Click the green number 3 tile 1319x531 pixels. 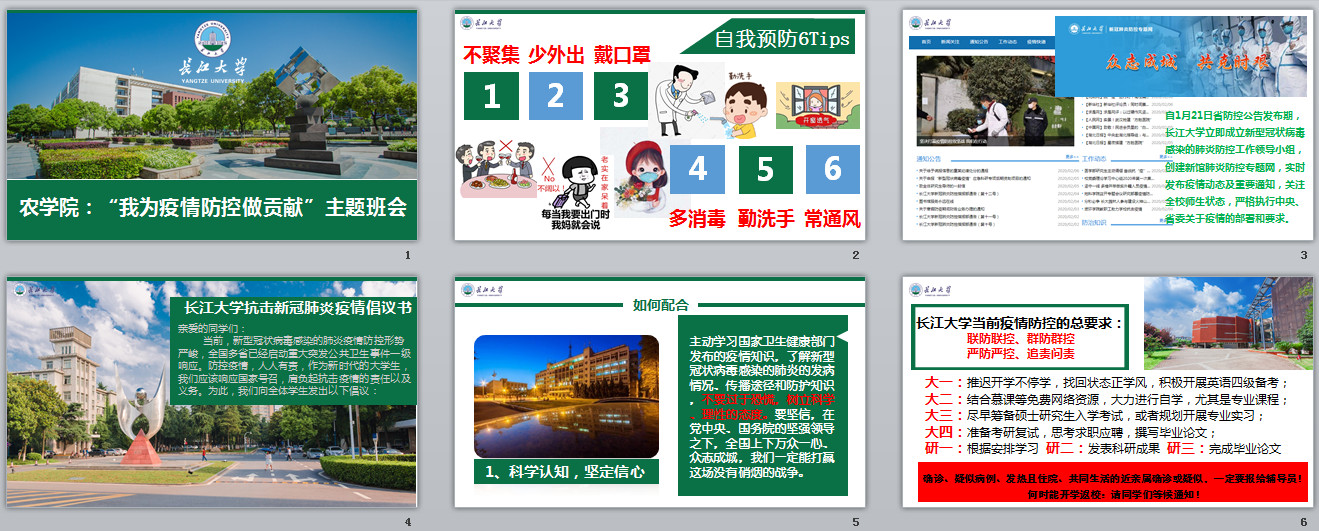pyautogui.click(x=621, y=96)
